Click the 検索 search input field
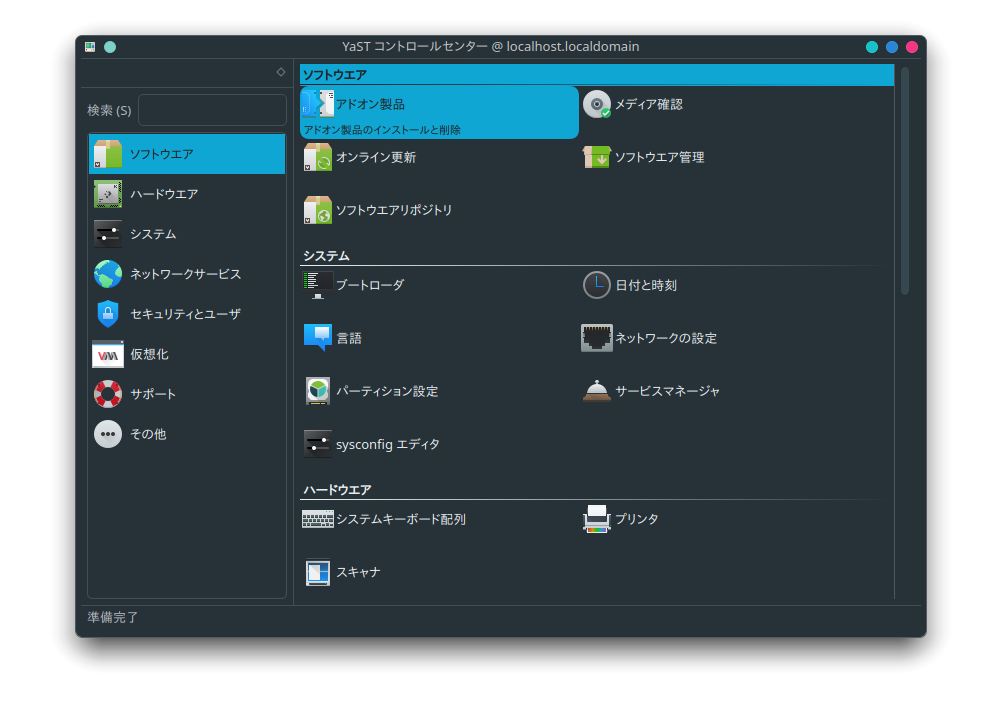 (x=212, y=110)
